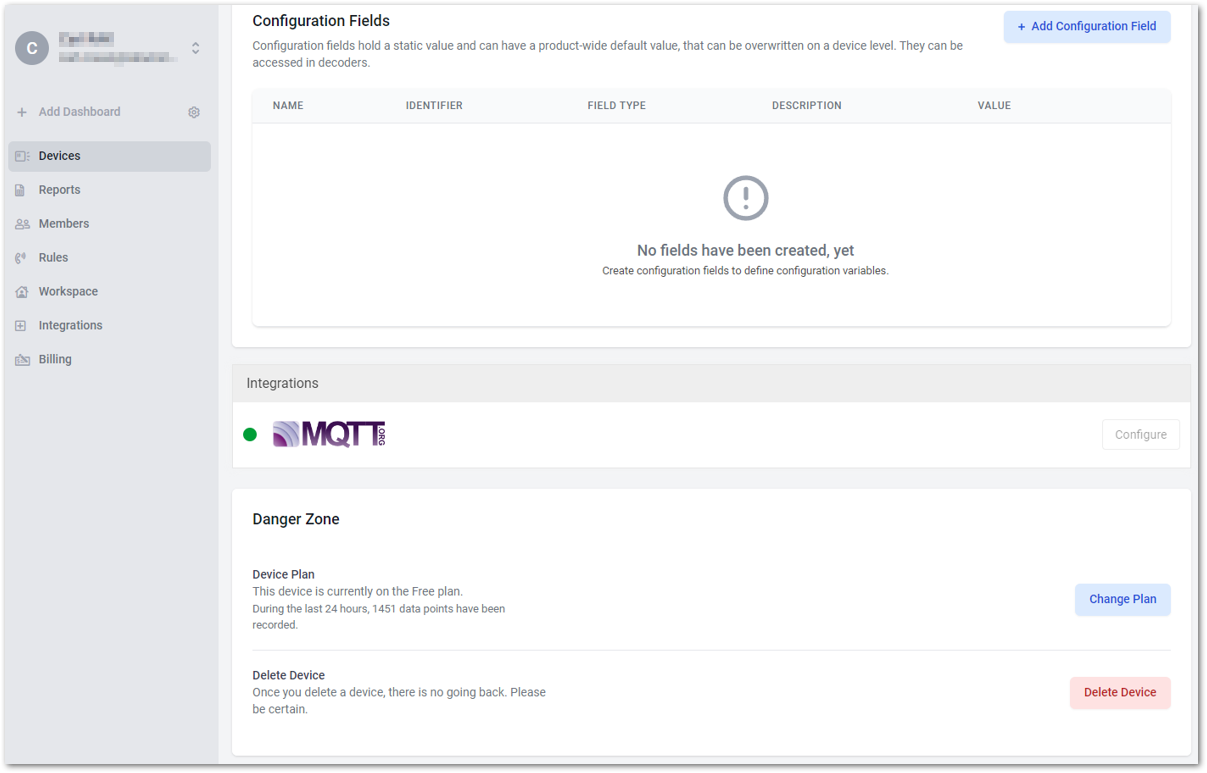The height and width of the screenshot is (773, 1207).
Task: Click the plus icon beside Add Dashboard
Action: [22, 112]
